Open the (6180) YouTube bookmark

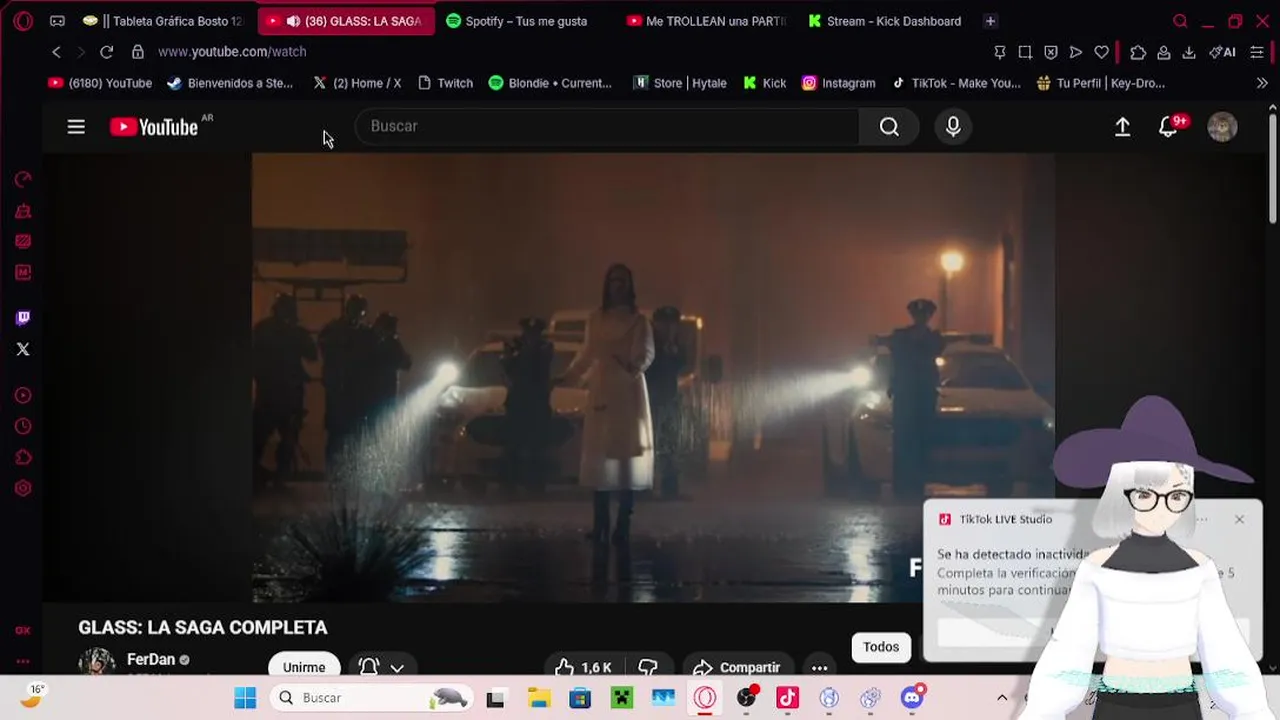(100, 83)
